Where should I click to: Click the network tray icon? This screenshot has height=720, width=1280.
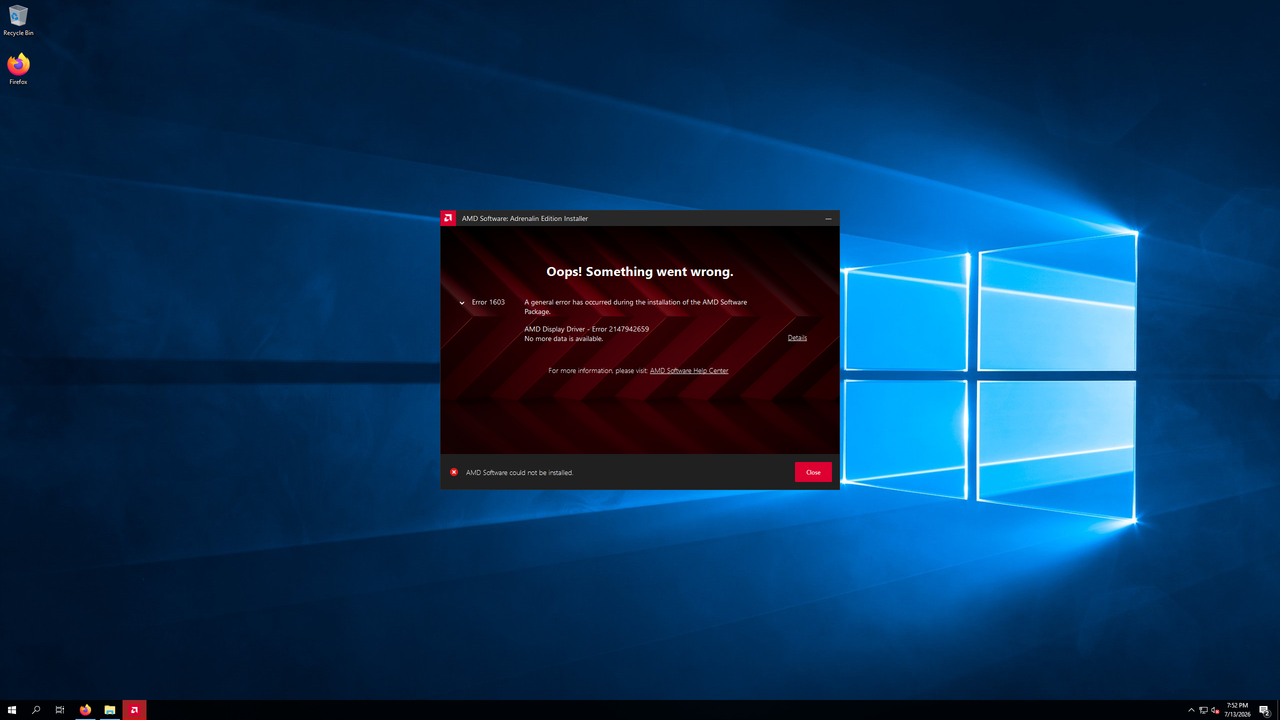[x=1203, y=710]
